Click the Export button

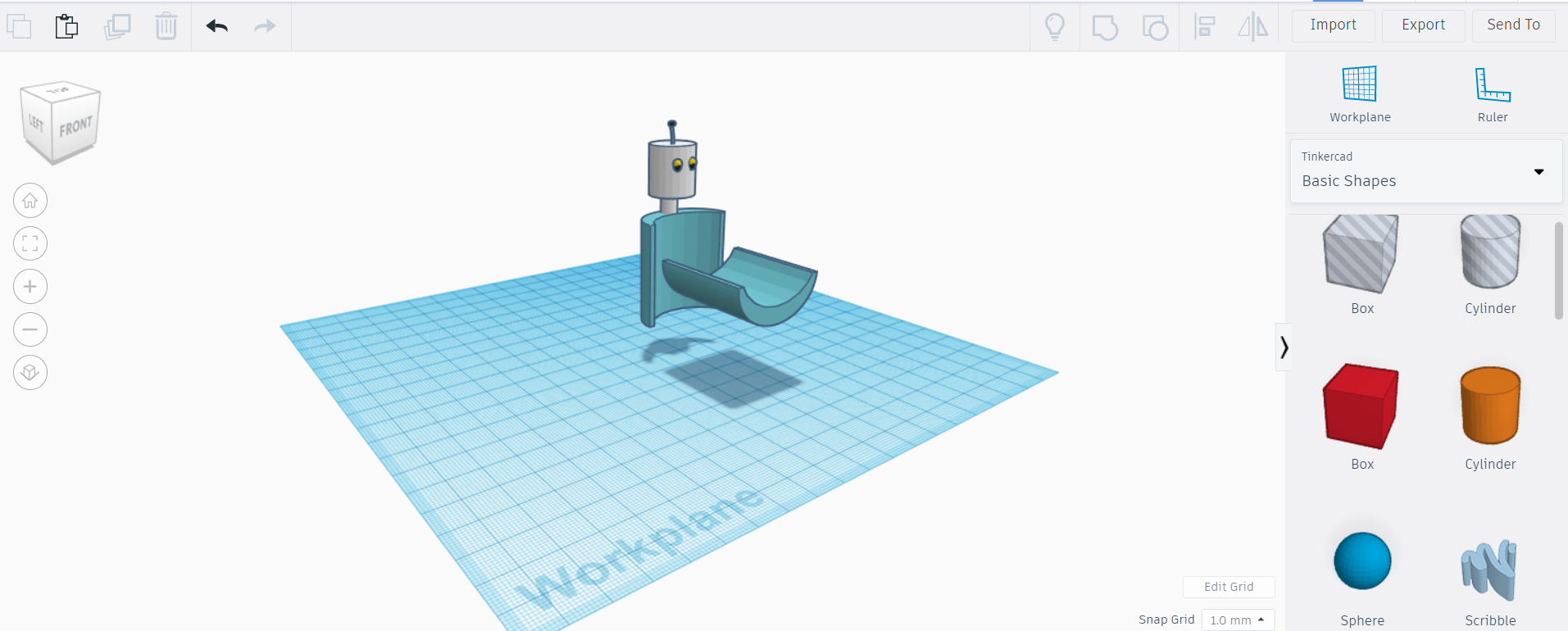1424,25
